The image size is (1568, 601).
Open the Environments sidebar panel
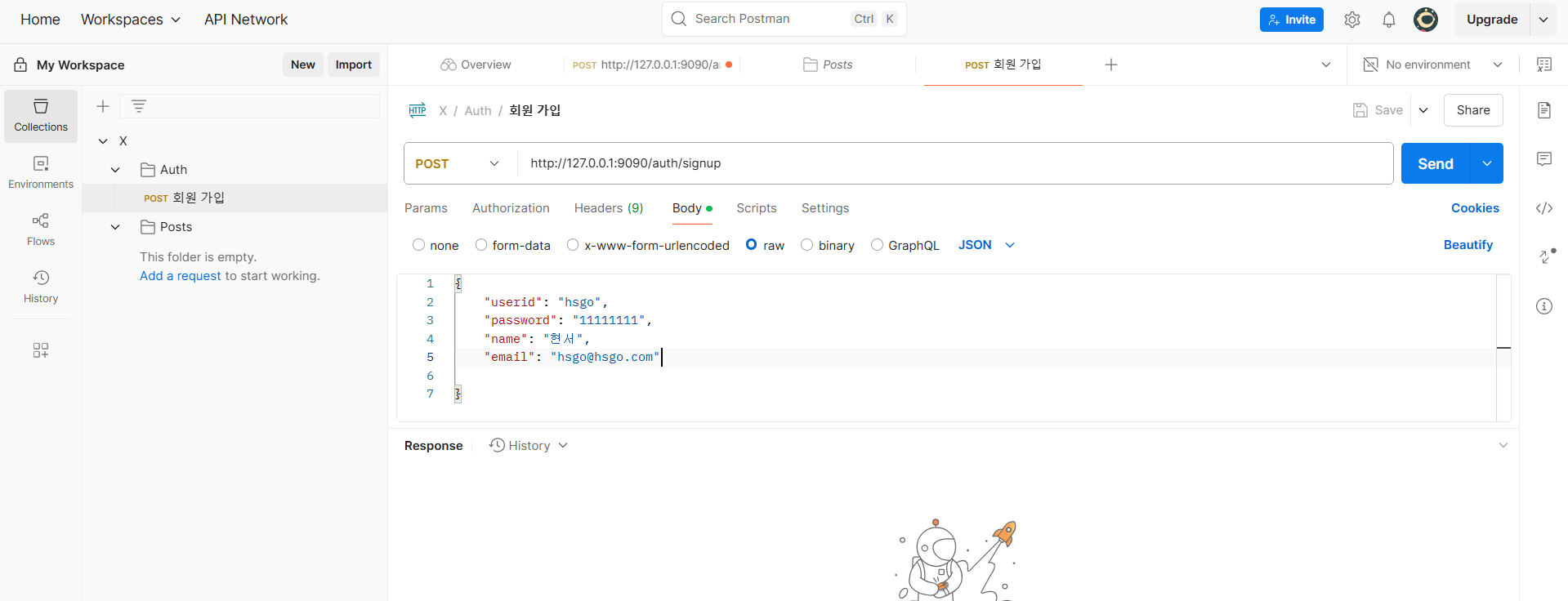coord(41,173)
